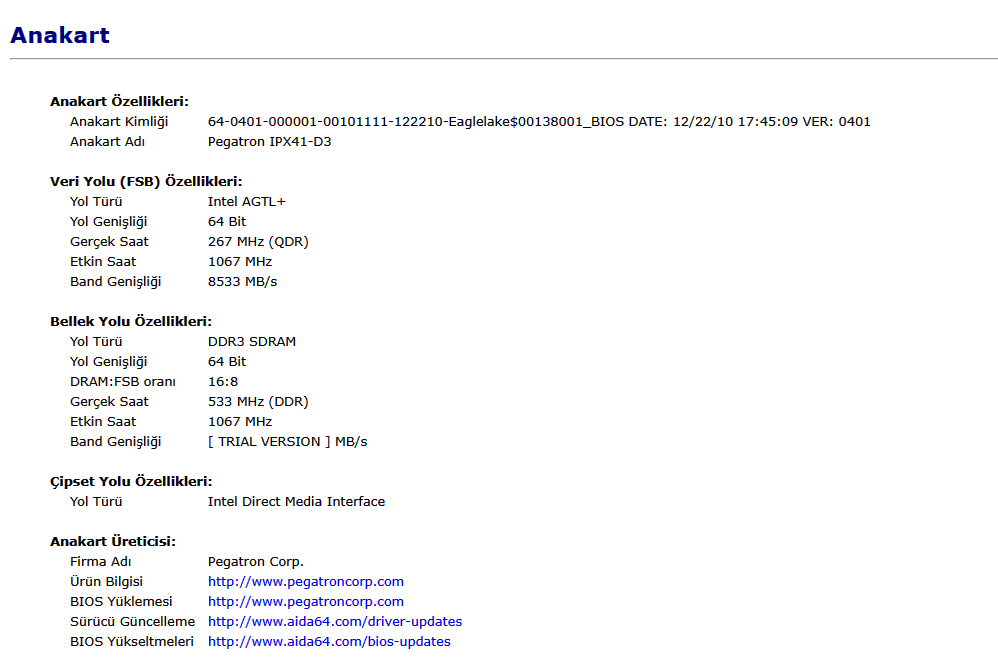
Task: Click the 533 MHz (DDR) value
Action: coord(258,402)
